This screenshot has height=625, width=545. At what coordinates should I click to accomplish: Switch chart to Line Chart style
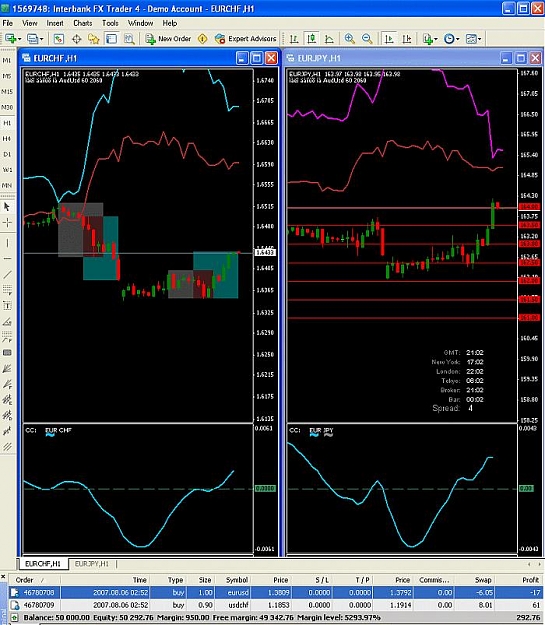pos(329,39)
